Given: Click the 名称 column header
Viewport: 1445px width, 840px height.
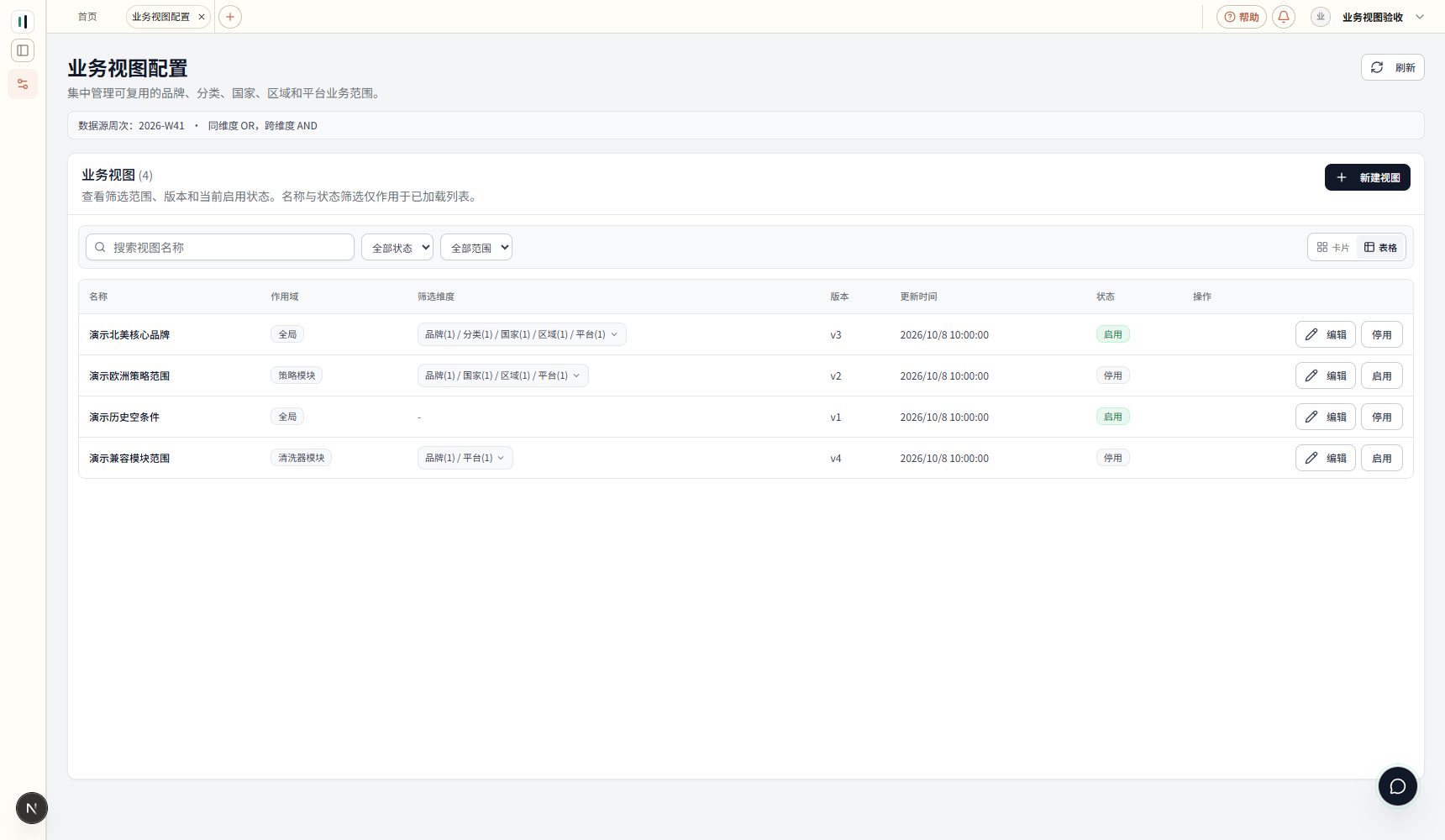Looking at the screenshot, I should [98, 297].
